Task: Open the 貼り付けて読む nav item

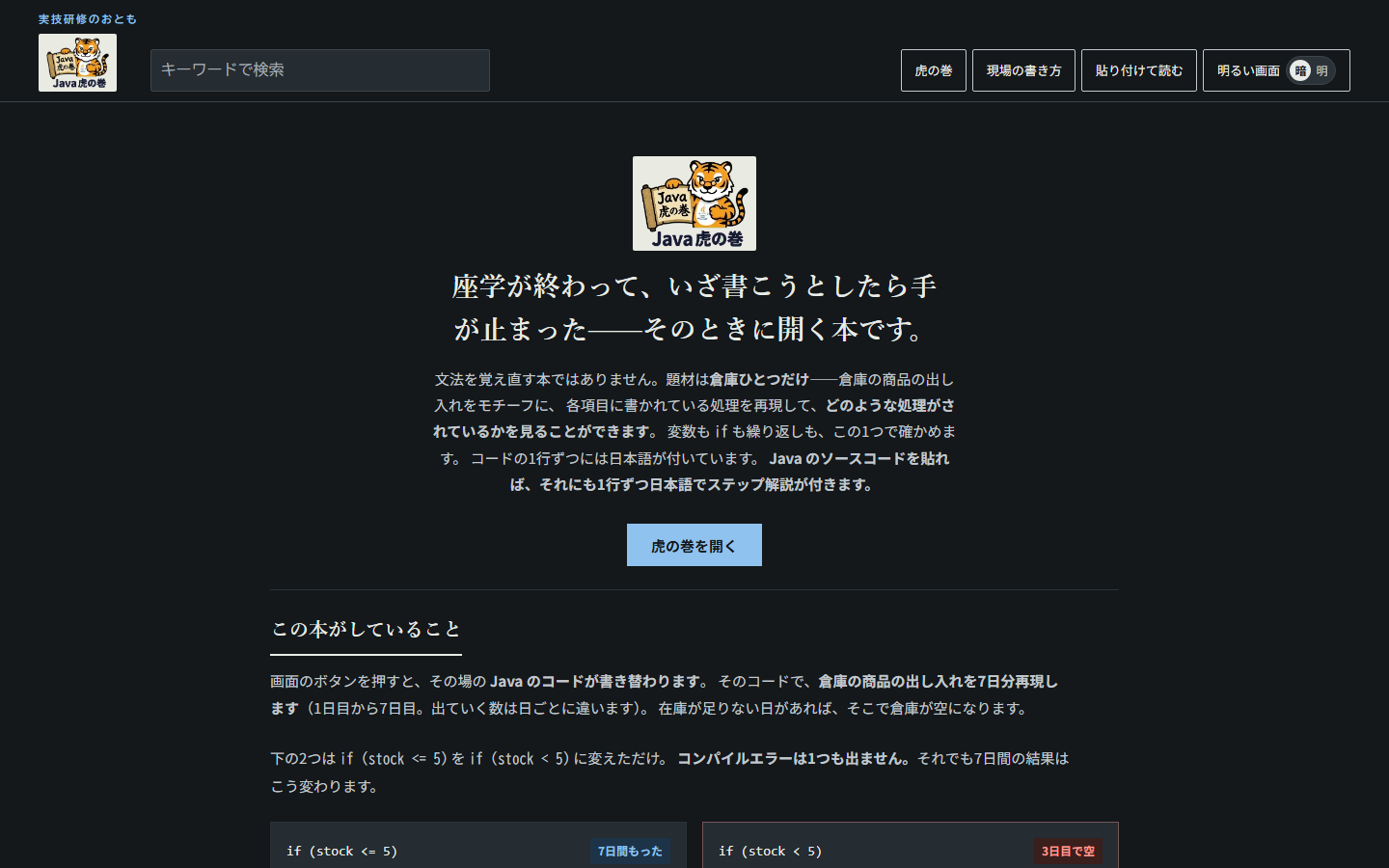Action: click(1139, 70)
